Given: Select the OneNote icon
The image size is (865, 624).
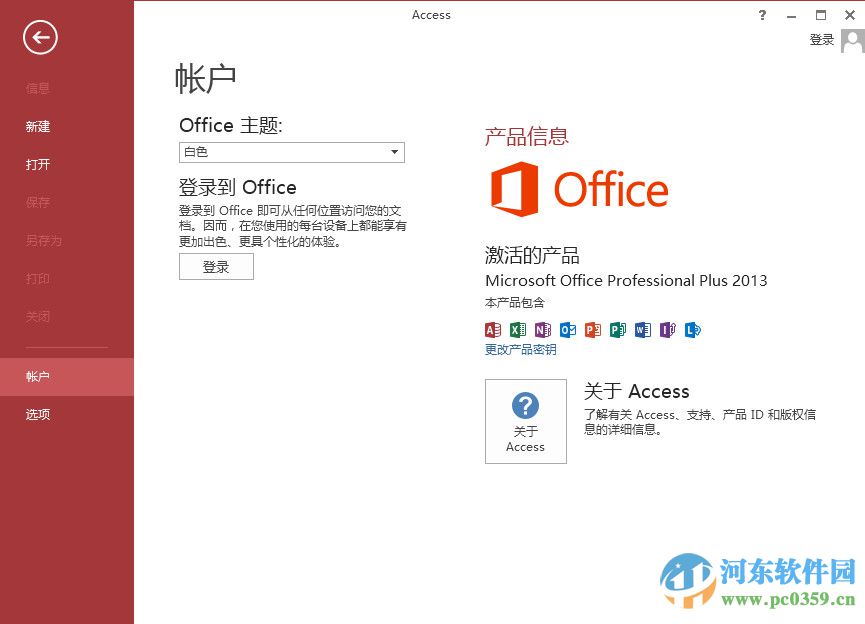Looking at the screenshot, I should pyautogui.click(x=543, y=330).
